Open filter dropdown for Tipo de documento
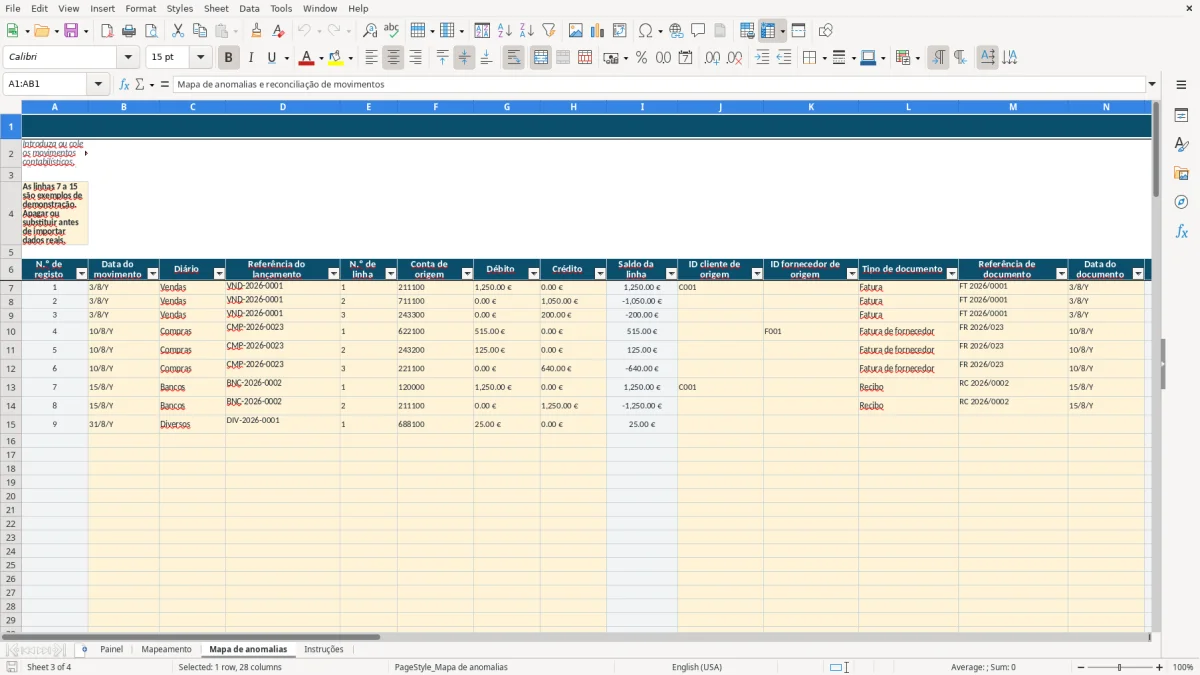Image resolution: width=1200 pixels, height=675 pixels. pyautogui.click(x=952, y=274)
